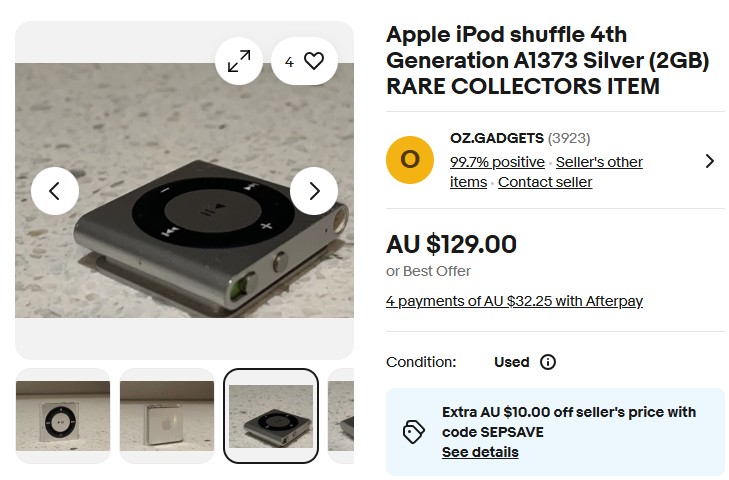
Task: Click See details for SEPSAVE code
Action: click(480, 452)
